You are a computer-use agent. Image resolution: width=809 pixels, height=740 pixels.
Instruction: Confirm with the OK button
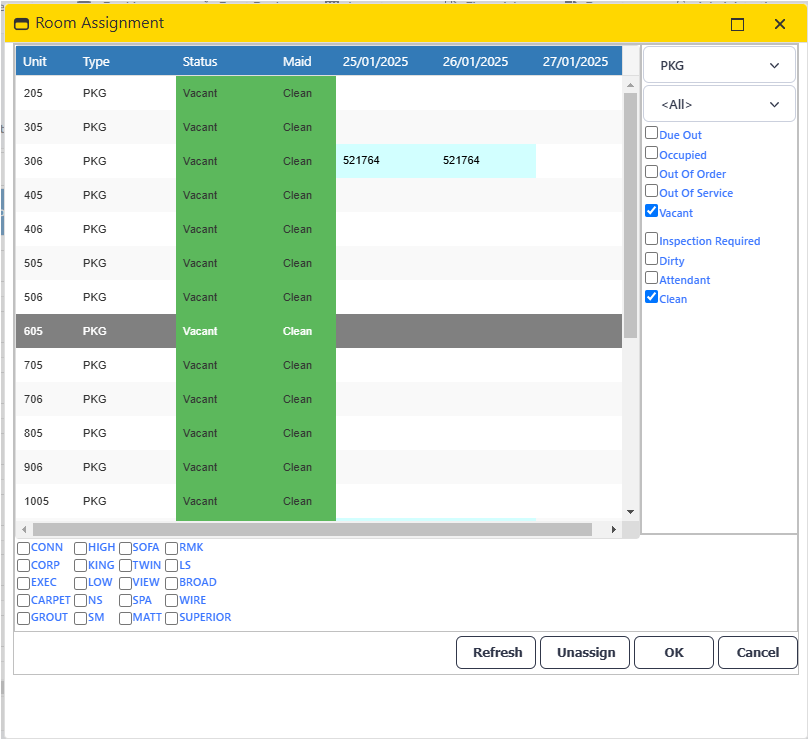[x=674, y=653]
